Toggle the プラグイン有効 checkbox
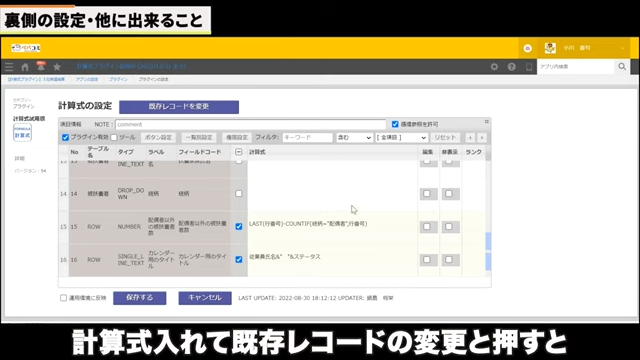This screenshot has width=640, height=360. tap(65, 138)
